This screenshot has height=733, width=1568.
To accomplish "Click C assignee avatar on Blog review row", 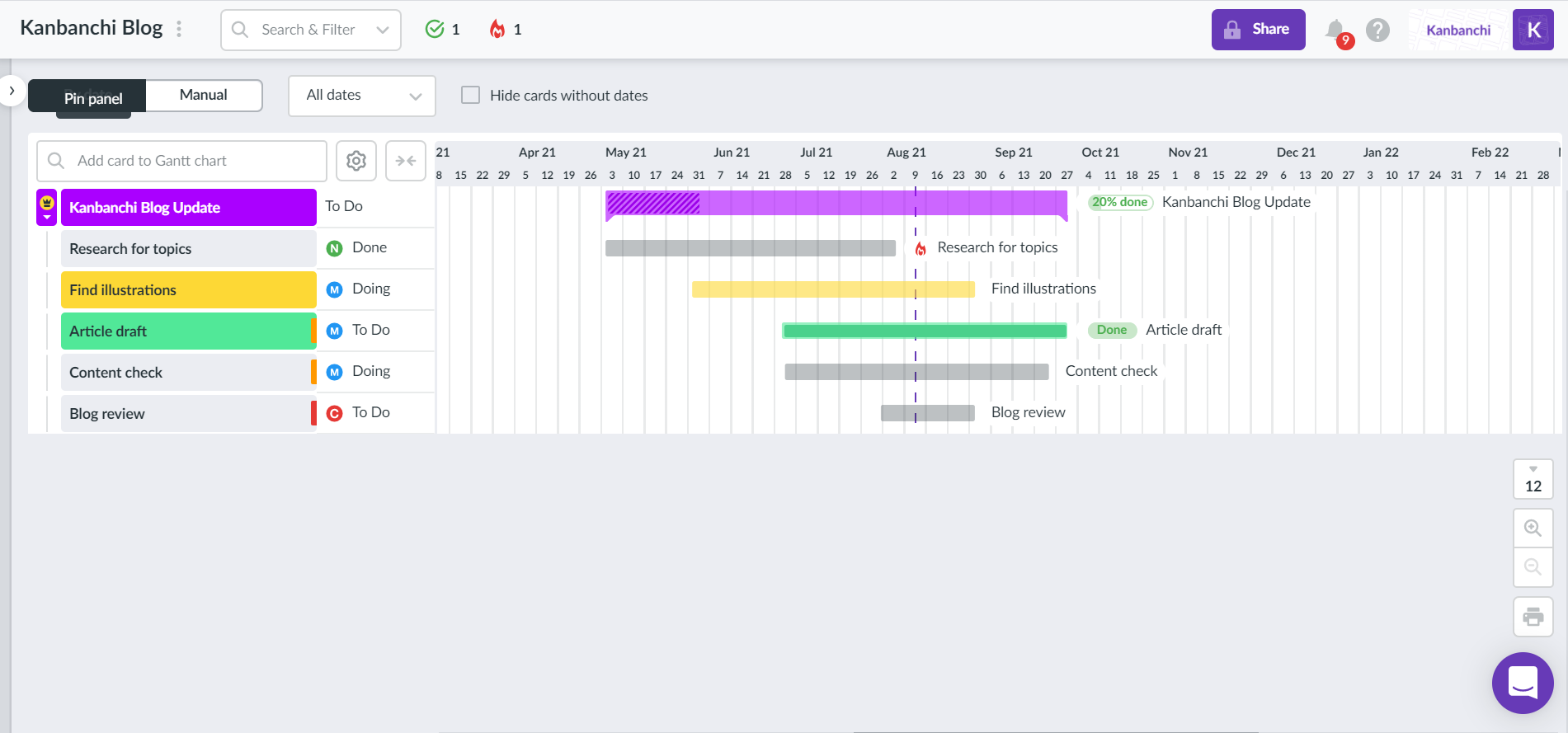I will [x=334, y=413].
